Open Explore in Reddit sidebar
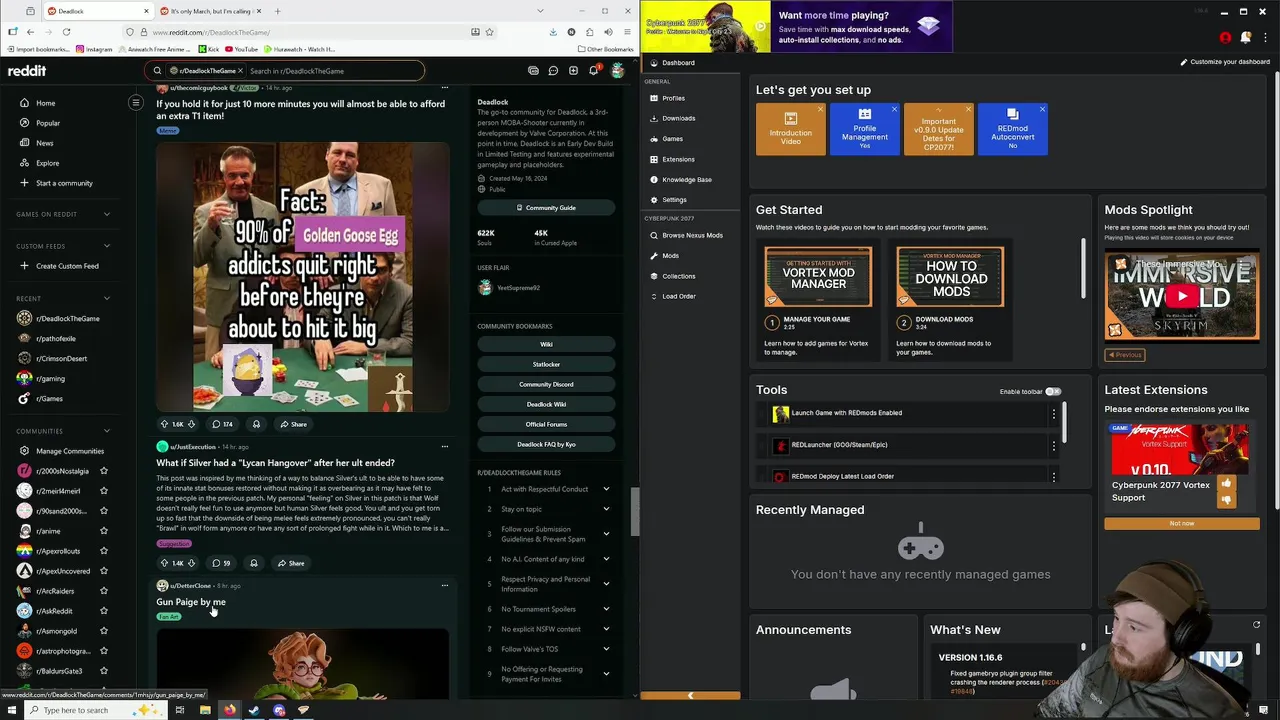1280x720 pixels. click(47, 163)
